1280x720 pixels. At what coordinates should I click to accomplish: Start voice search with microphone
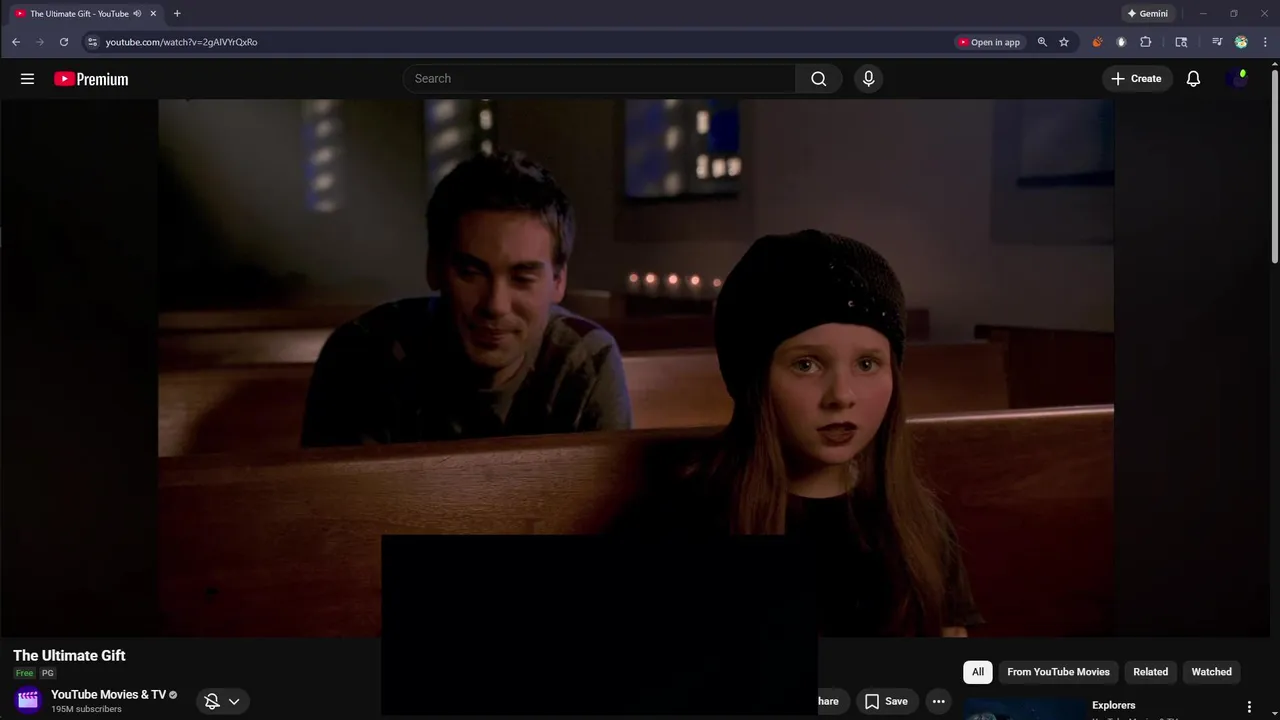(868, 79)
